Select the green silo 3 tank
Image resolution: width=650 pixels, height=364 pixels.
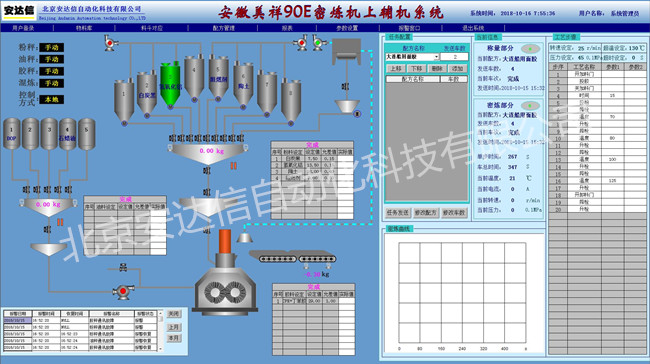[170, 85]
